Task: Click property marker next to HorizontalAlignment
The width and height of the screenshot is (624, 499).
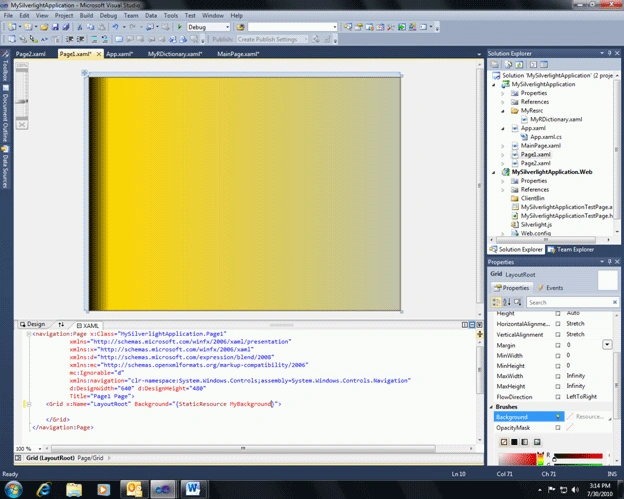Action: (558, 324)
